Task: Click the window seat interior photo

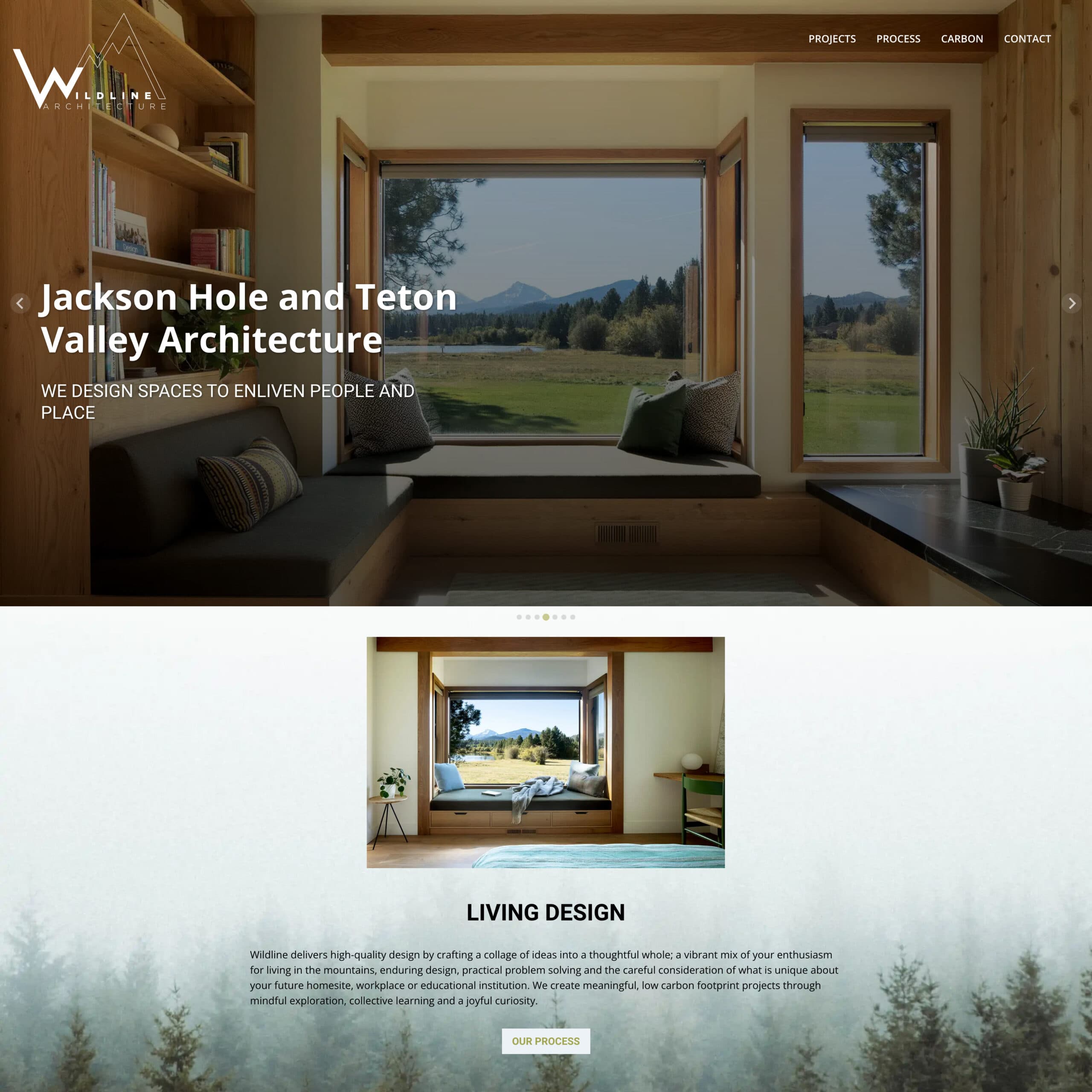Action: (546, 752)
